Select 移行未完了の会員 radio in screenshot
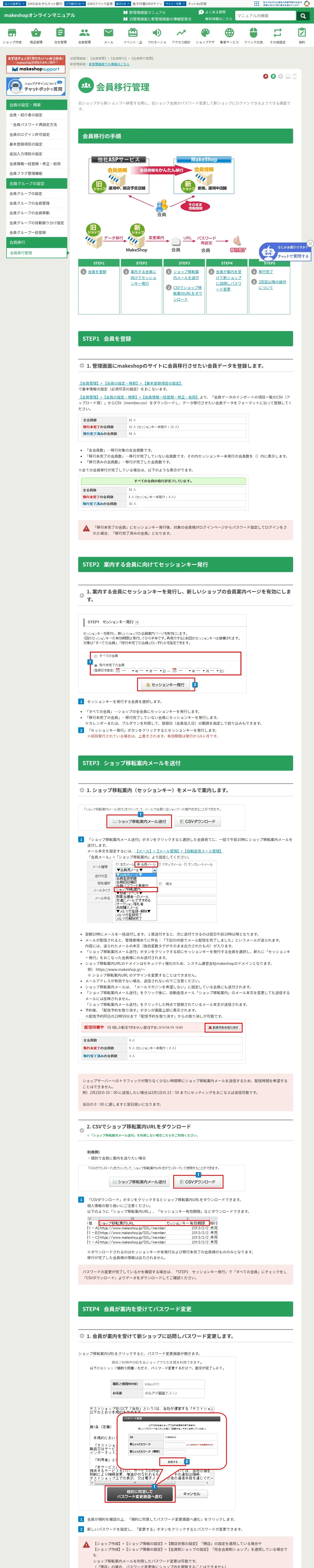 pyautogui.click(x=96, y=665)
